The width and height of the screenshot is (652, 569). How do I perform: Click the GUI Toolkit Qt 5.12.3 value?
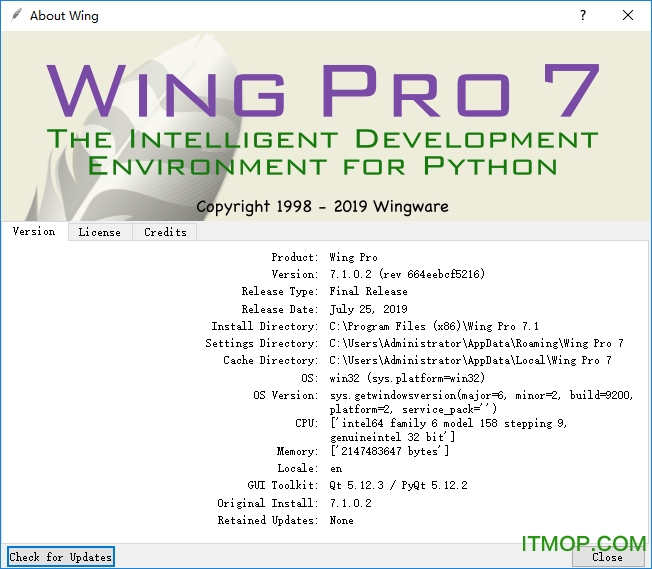[x=398, y=485]
